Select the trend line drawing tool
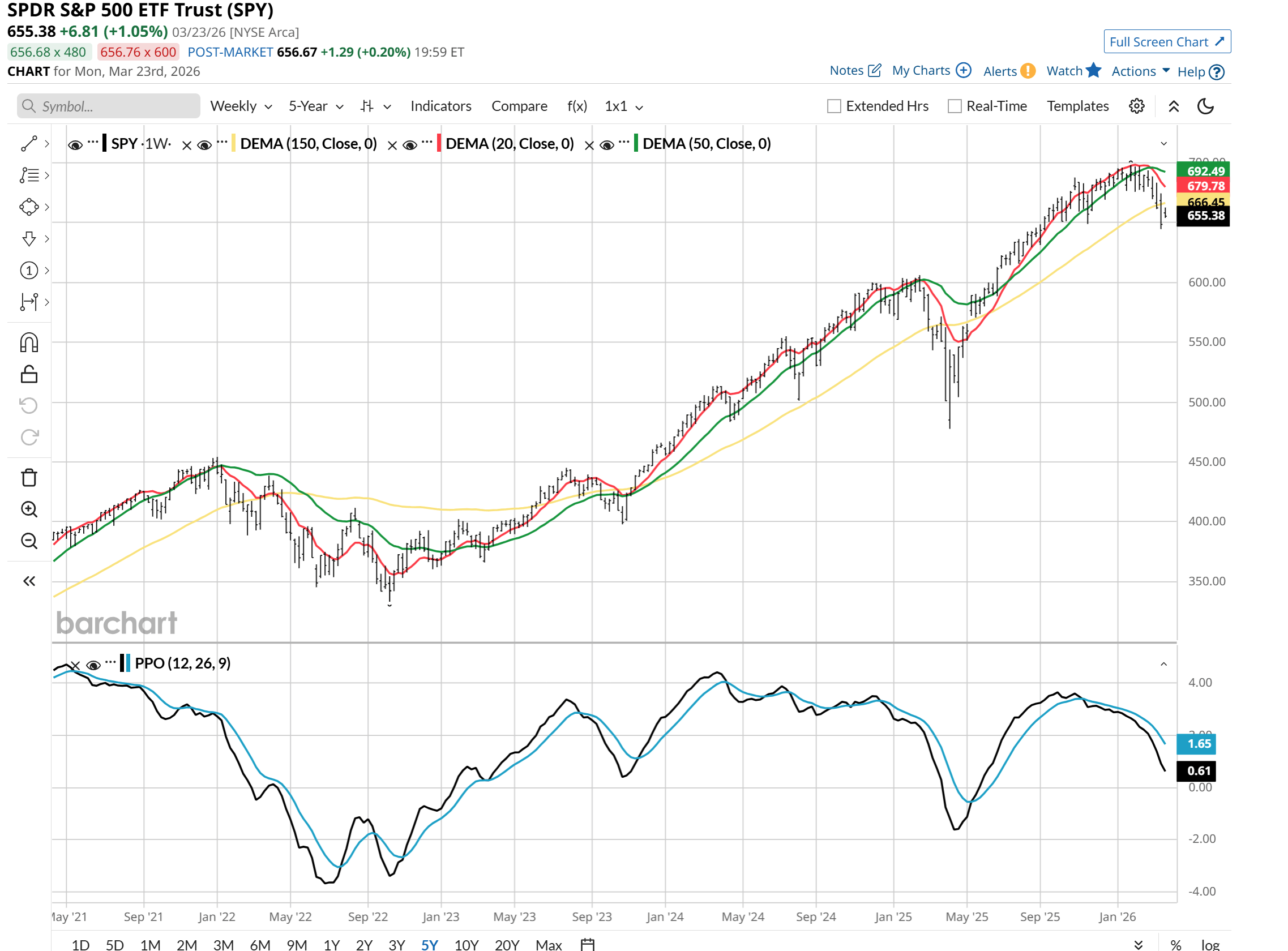The width and height of the screenshot is (1288, 951). pos(29,144)
